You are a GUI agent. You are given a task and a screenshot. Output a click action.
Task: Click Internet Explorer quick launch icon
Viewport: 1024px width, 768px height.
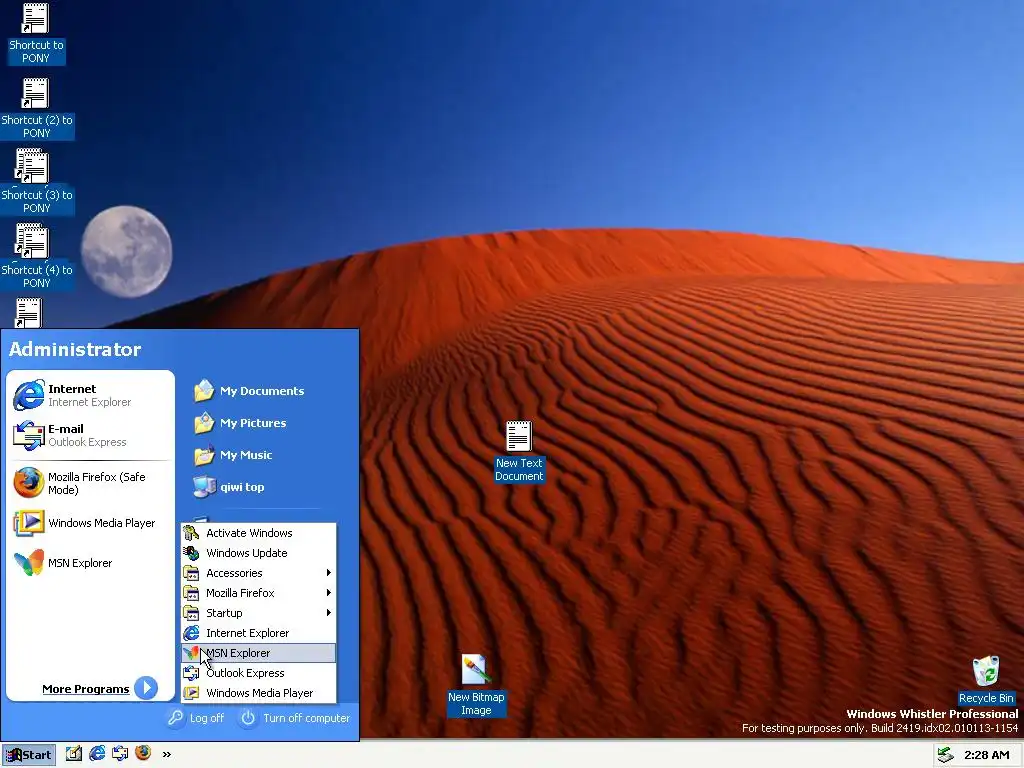(97, 754)
